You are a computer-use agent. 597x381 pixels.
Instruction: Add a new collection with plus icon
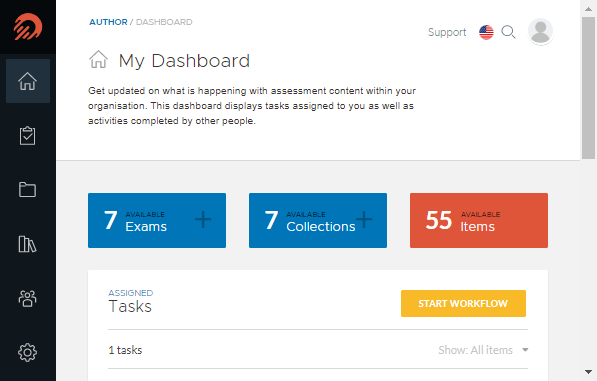(x=364, y=220)
